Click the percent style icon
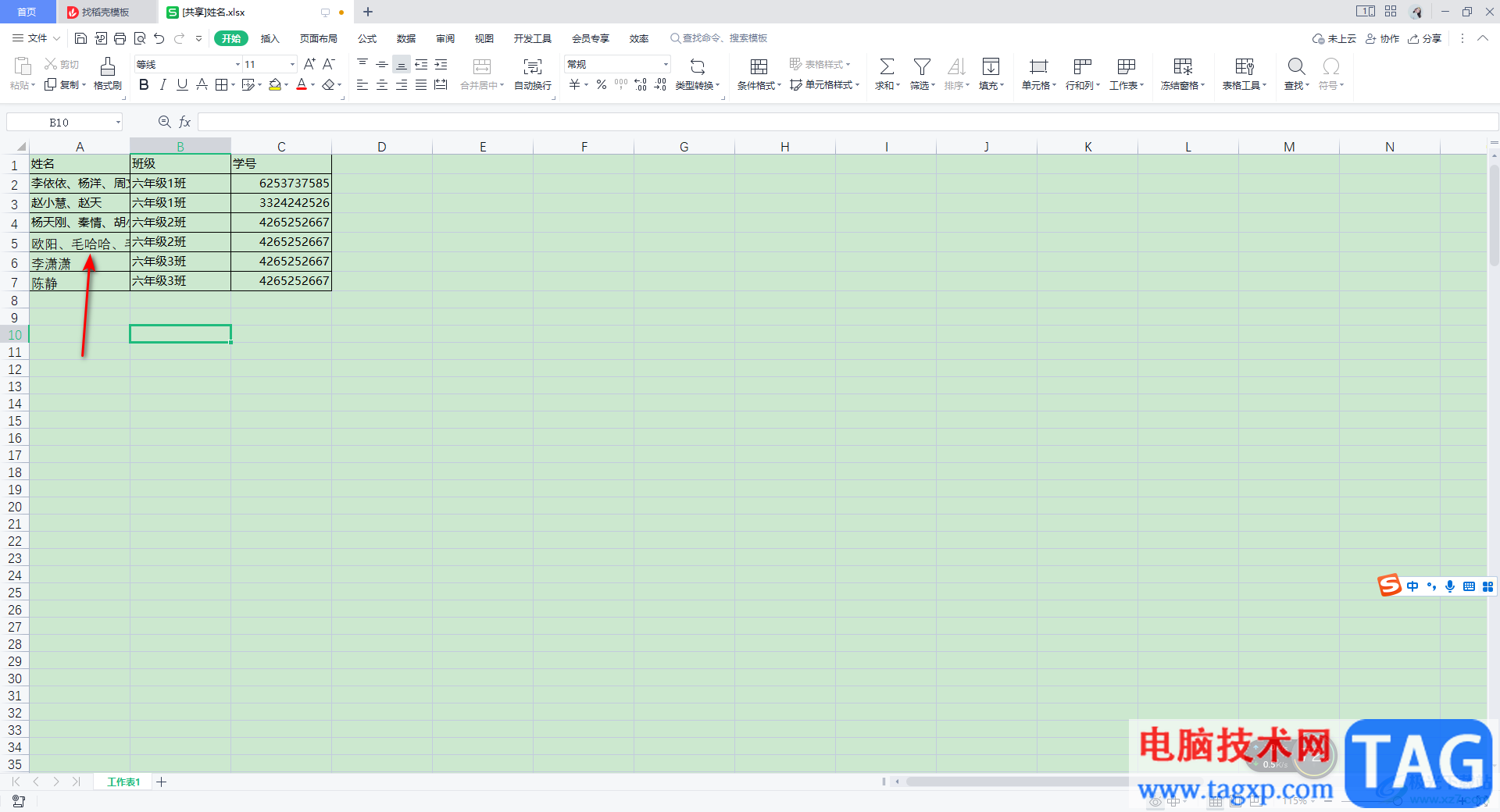1500x812 pixels. pos(602,84)
